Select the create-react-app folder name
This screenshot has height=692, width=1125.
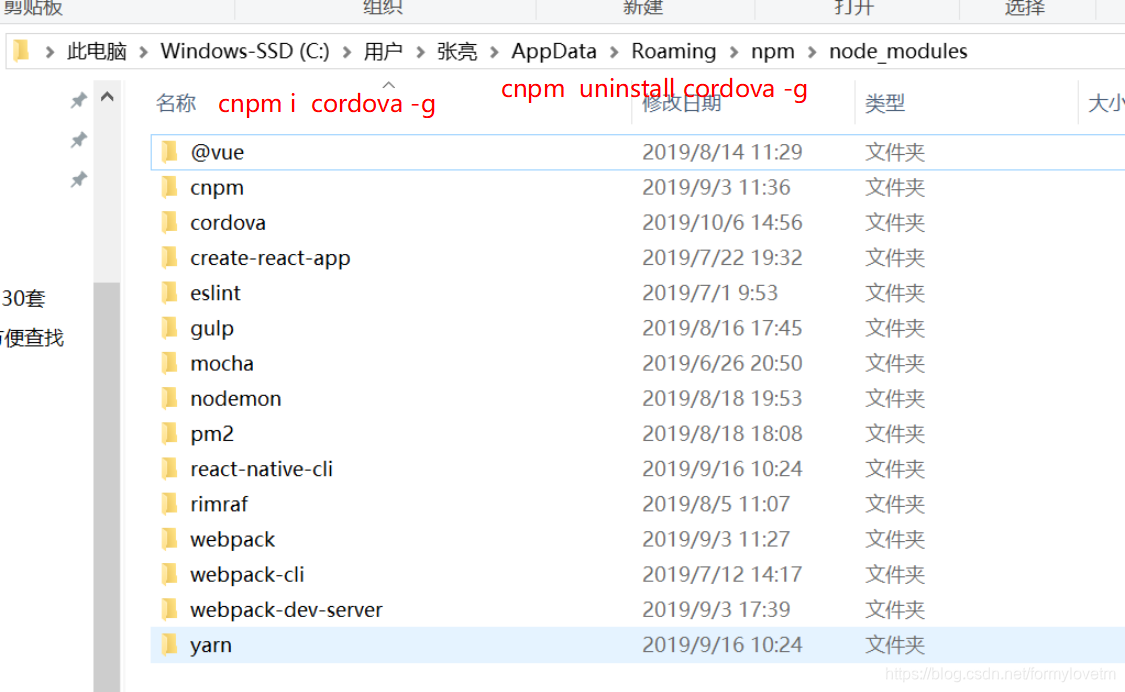[x=270, y=258]
